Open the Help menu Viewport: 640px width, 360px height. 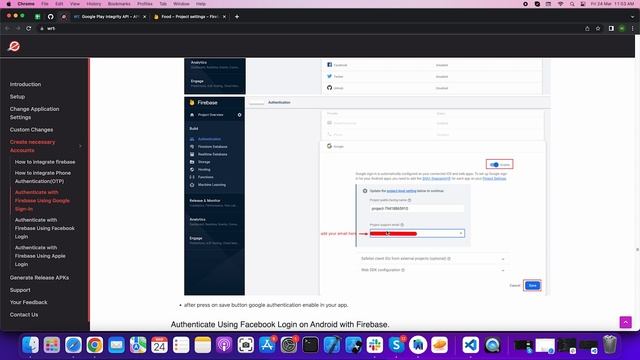pyautogui.click(x=201, y=4)
